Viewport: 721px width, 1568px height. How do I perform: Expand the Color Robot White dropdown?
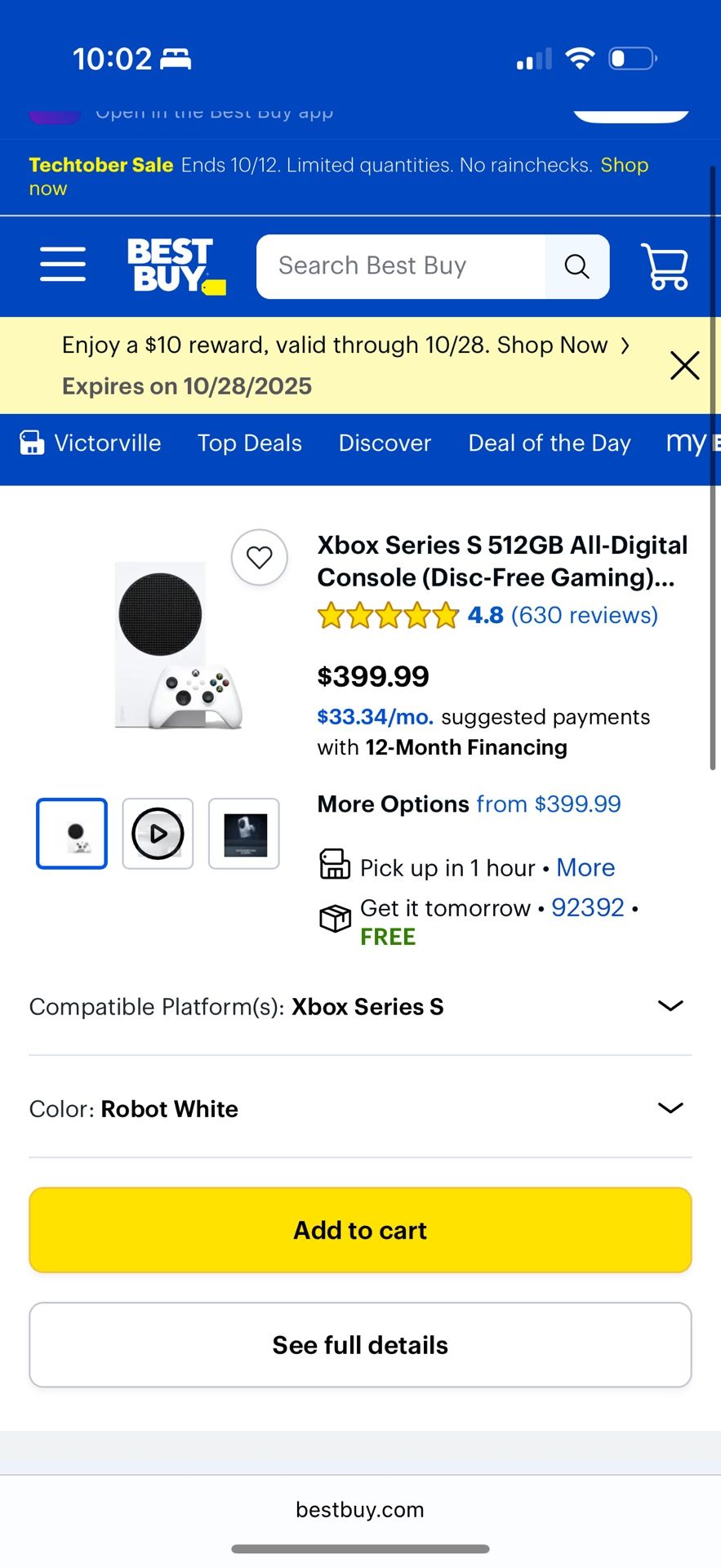point(670,1108)
